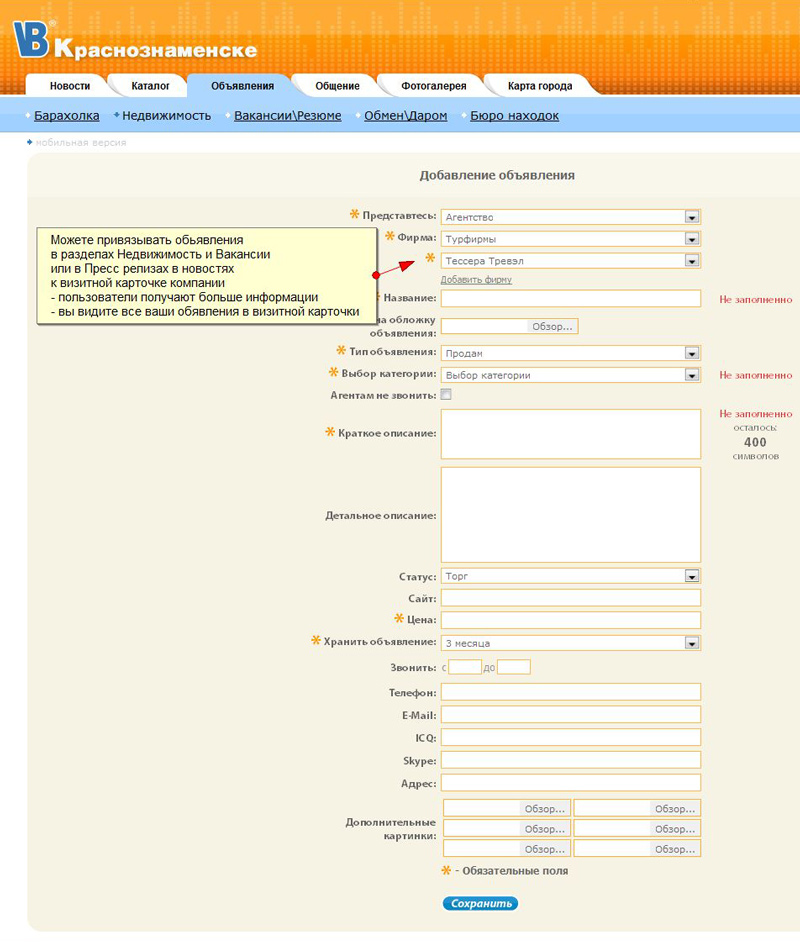Click the Цена input field

tap(571, 620)
